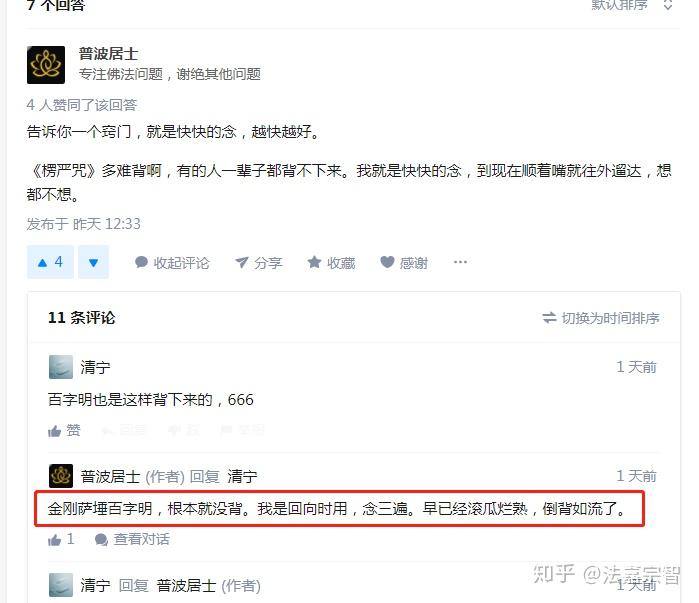Send thanks via 感谢 heart
699x603 pixels.
point(404,263)
